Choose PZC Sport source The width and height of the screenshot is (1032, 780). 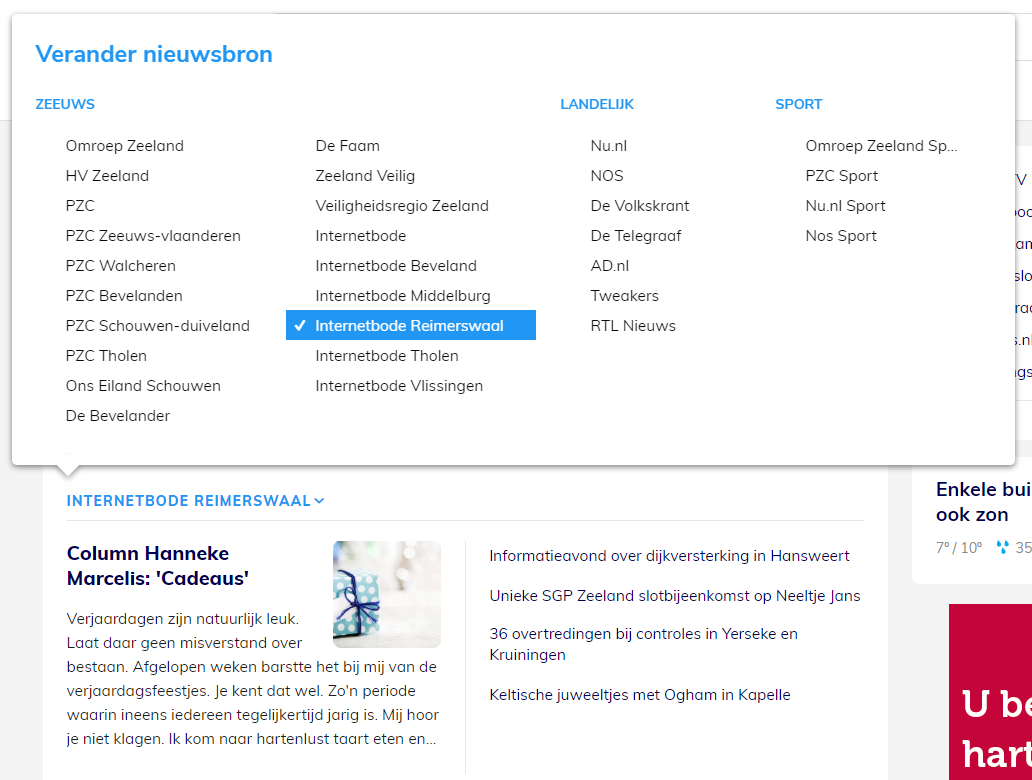coord(842,176)
